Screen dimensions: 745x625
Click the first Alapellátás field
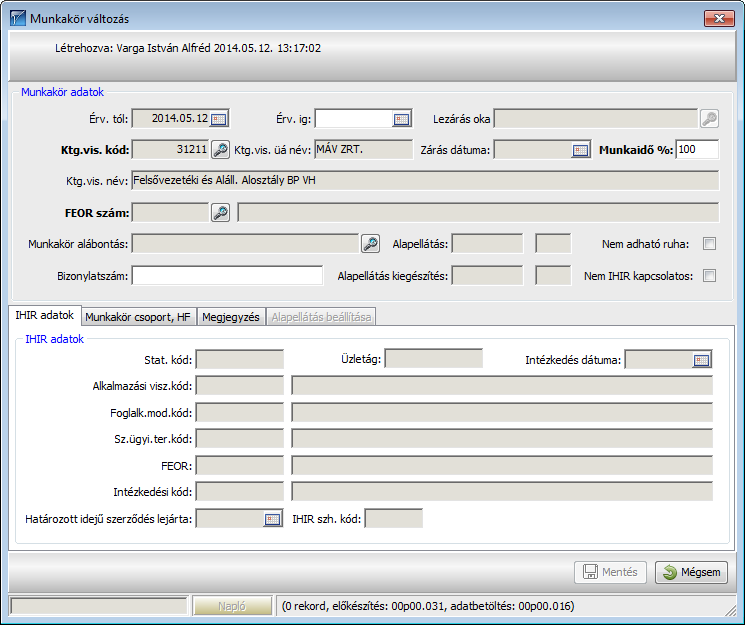[x=487, y=244]
